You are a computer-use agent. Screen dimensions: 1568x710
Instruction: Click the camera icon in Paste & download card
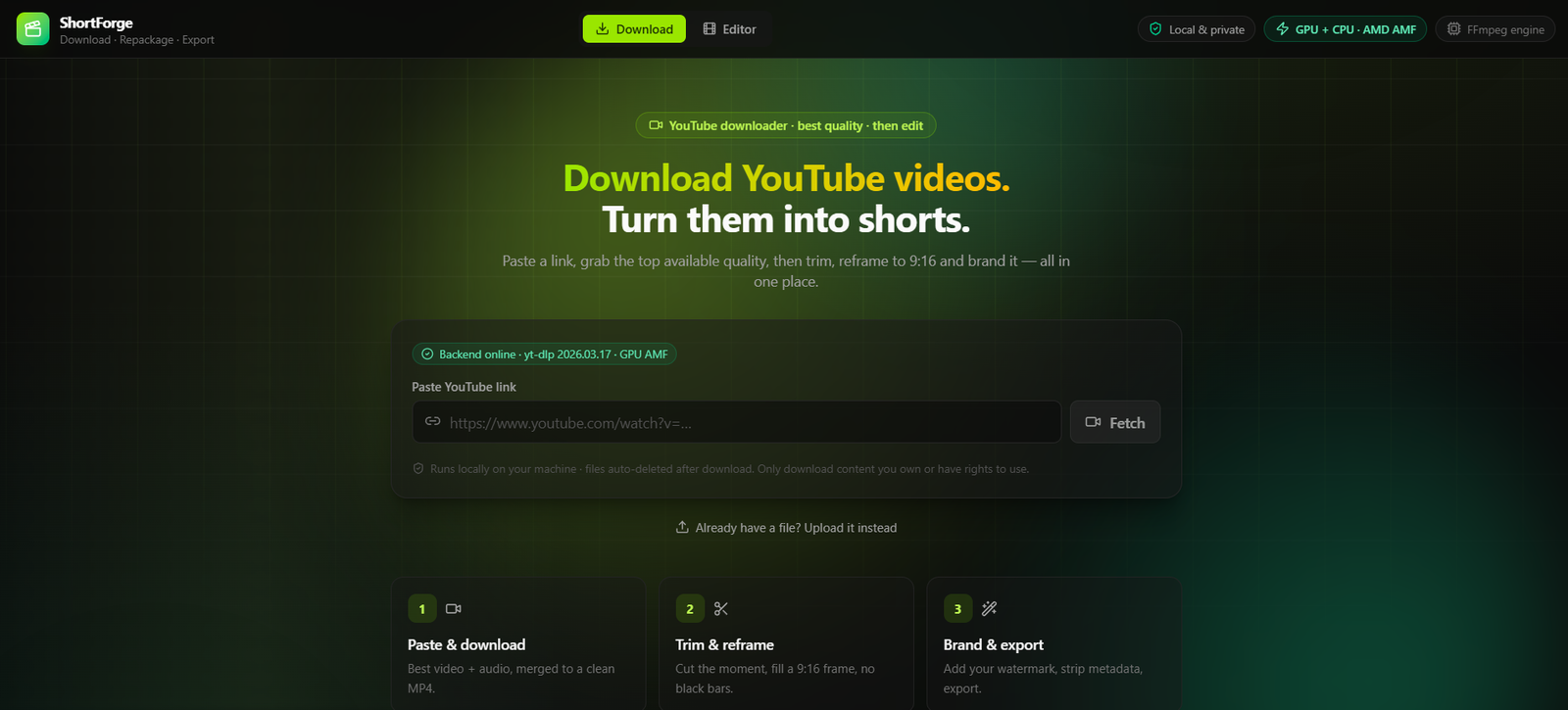(x=454, y=609)
